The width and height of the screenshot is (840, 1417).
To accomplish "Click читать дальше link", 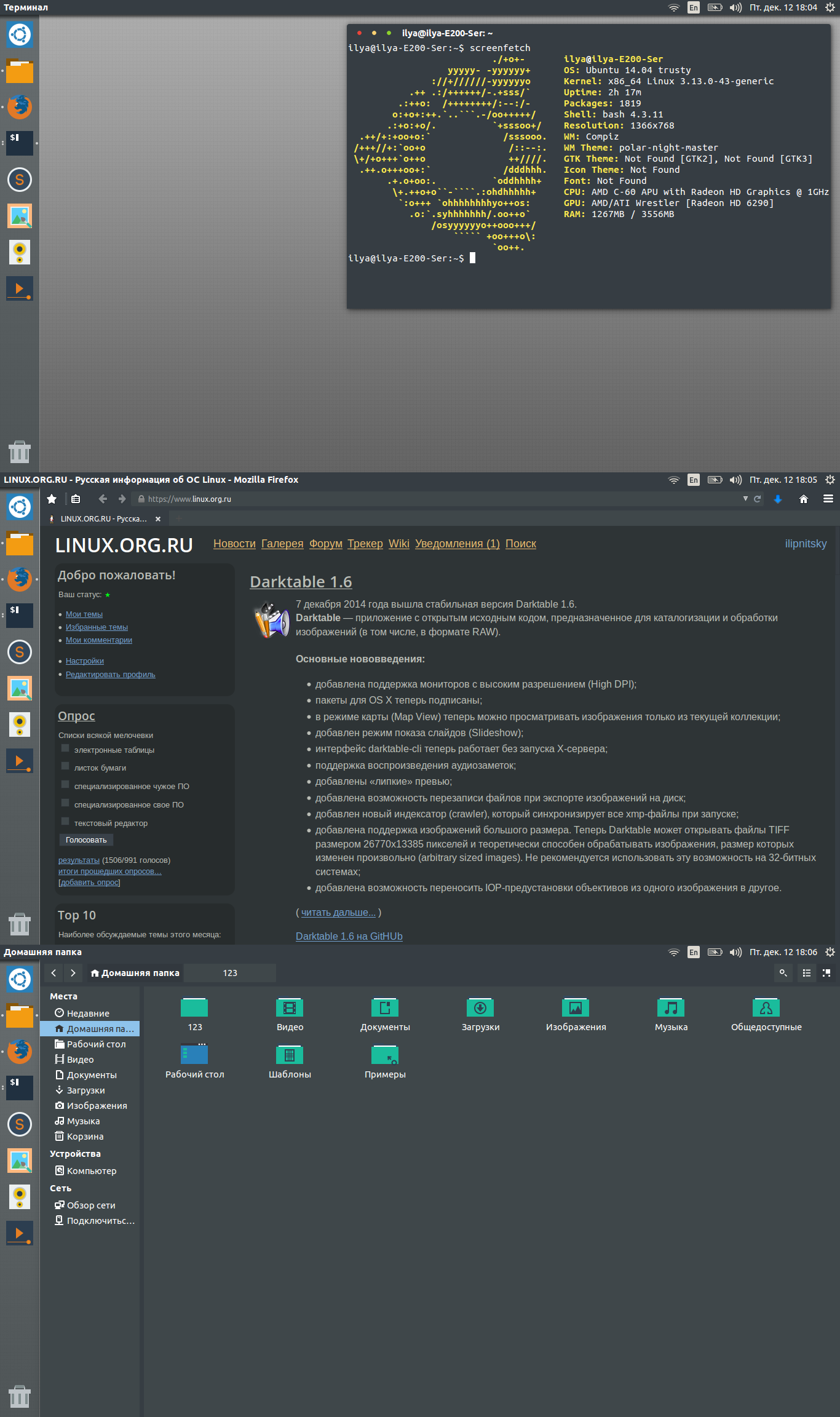I will tap(338, 912).
